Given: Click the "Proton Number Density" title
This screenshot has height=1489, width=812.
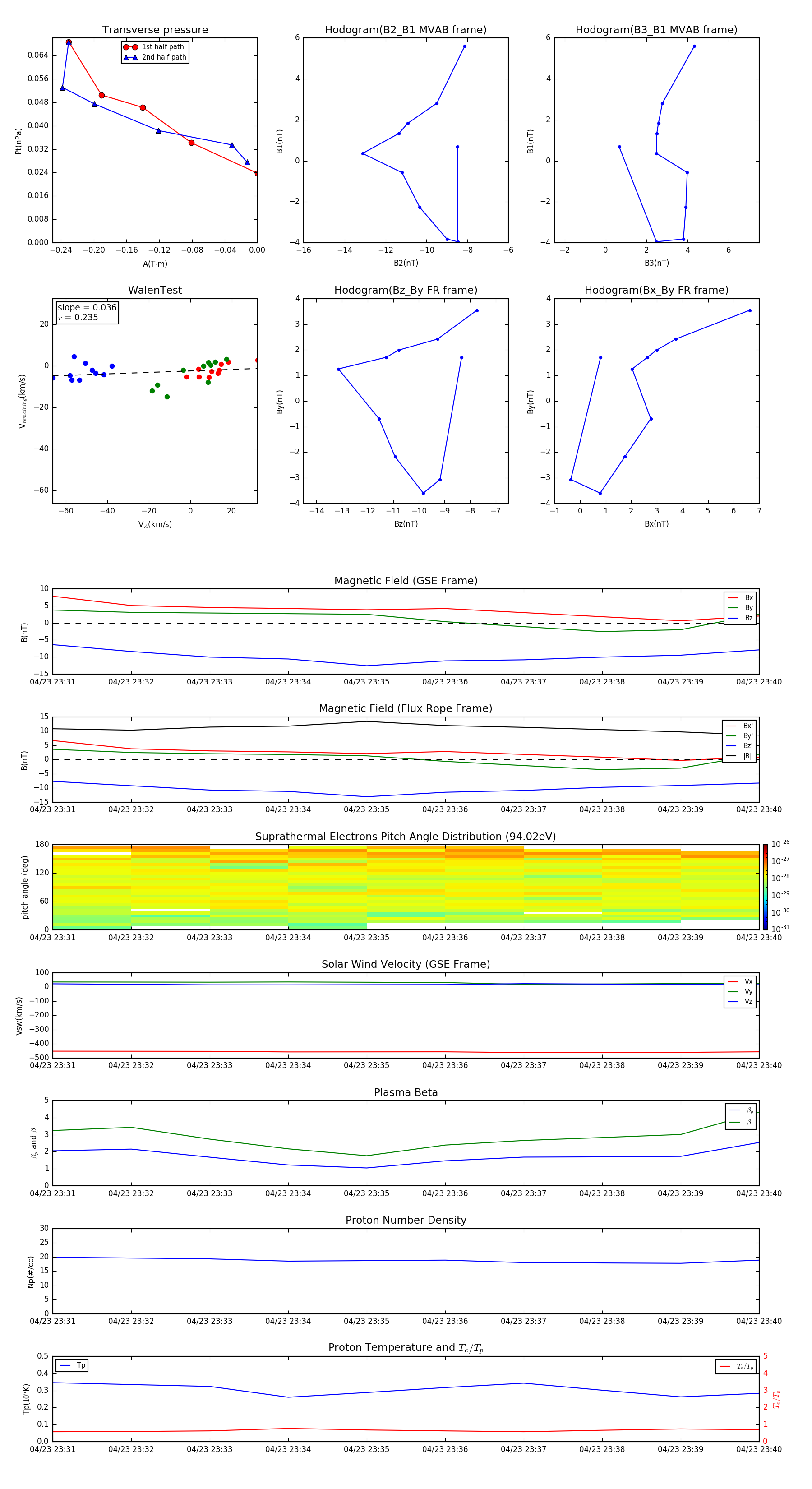Looking at the screenshot, I should pyautogui.click(x=406, y=1220).
